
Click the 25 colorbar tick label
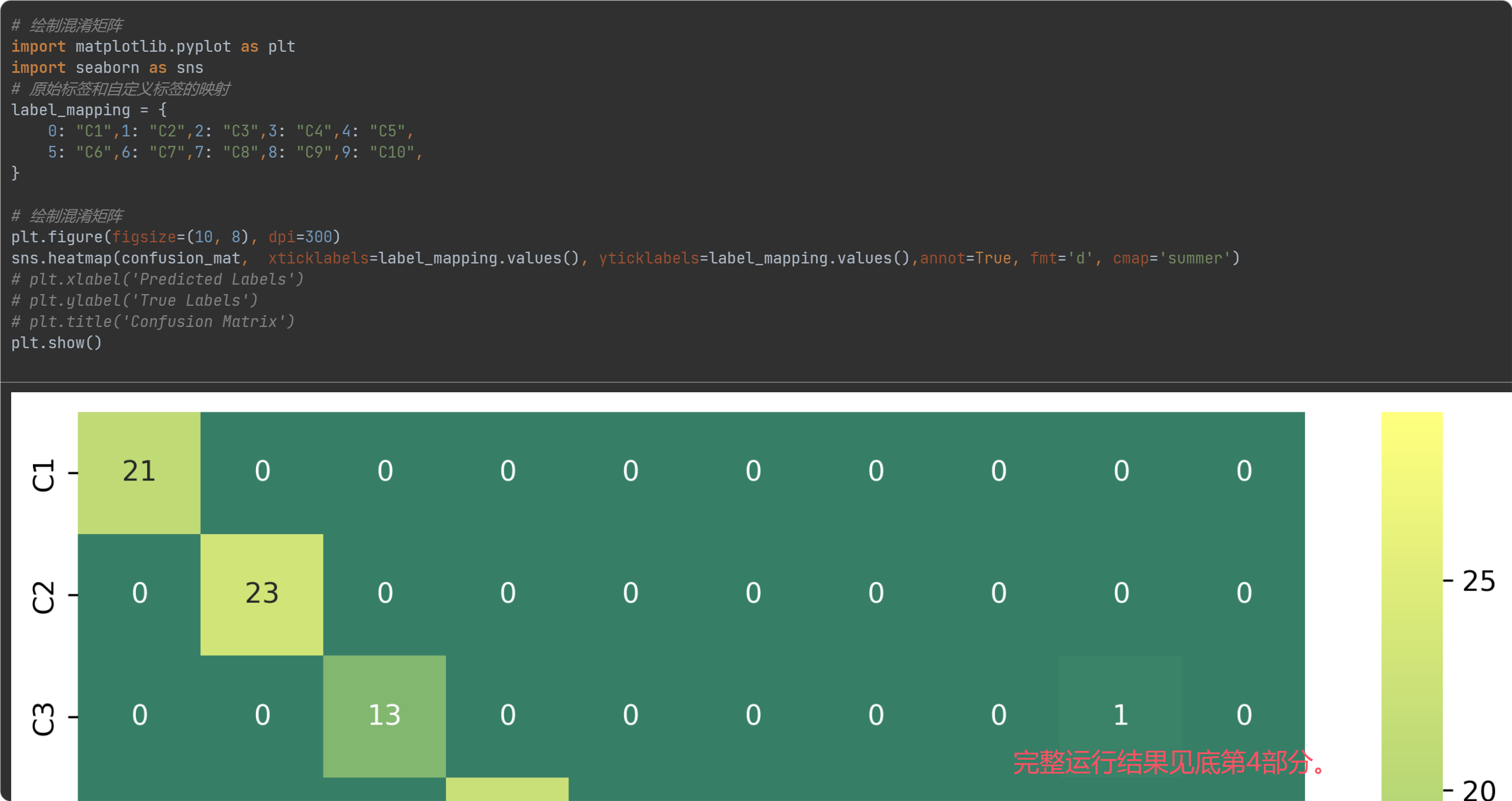point(1478,580)
